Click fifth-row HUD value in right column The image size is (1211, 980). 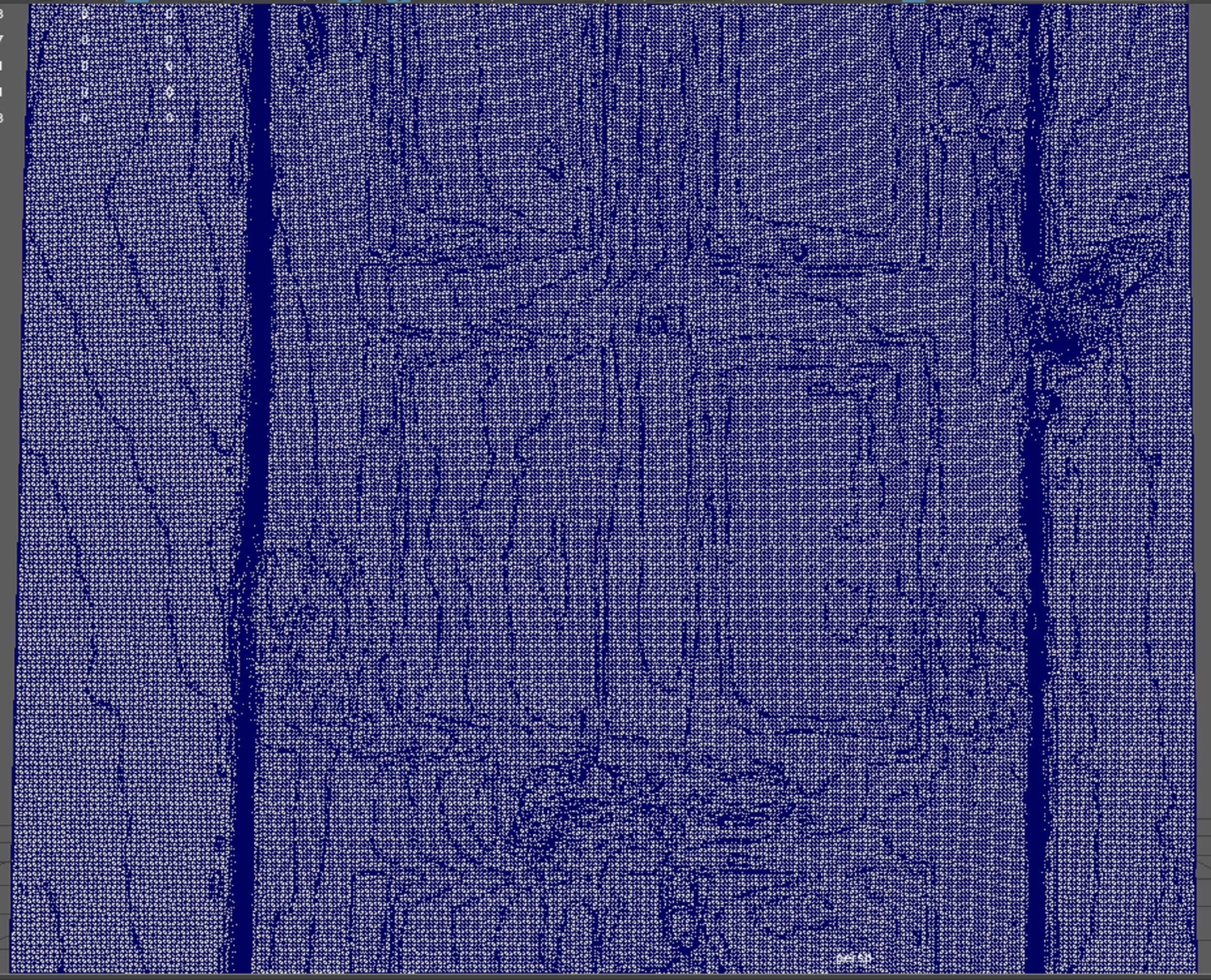point(170,118)
